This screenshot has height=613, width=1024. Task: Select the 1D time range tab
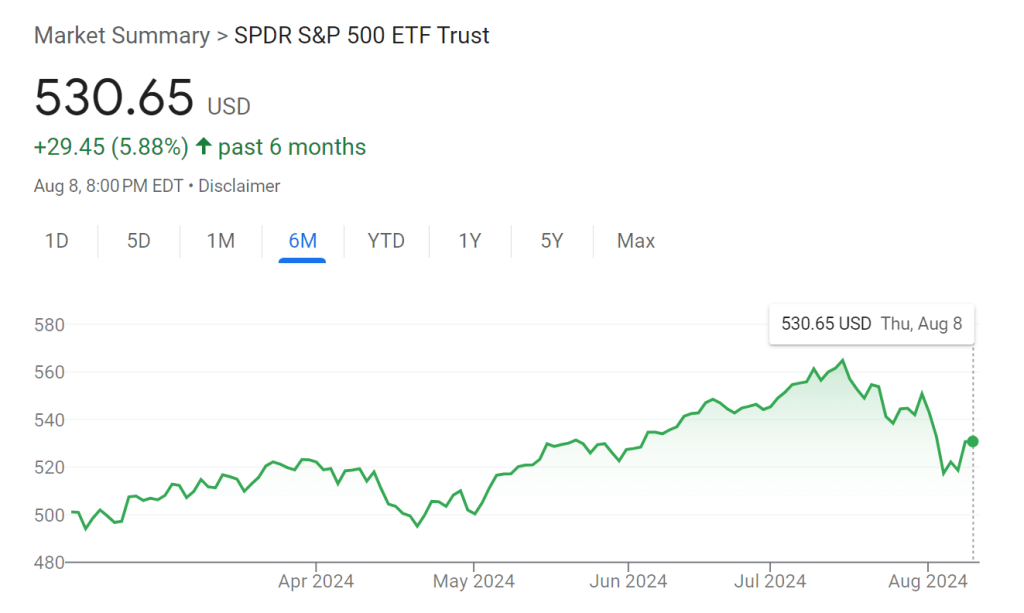[57, 241]
